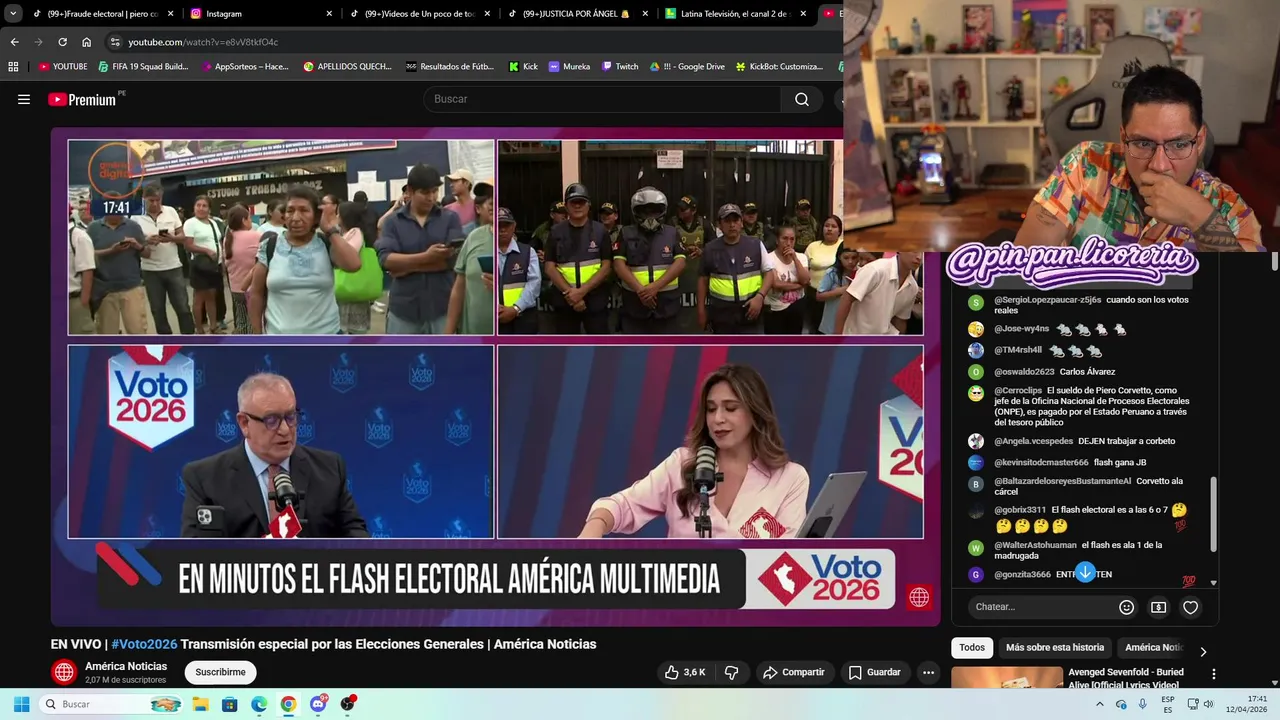Image resolution: width=1280 pixels, height=720 pixels.
Task: Switch to Fraude electoral TikTok tab
Action: coord(103,14)
